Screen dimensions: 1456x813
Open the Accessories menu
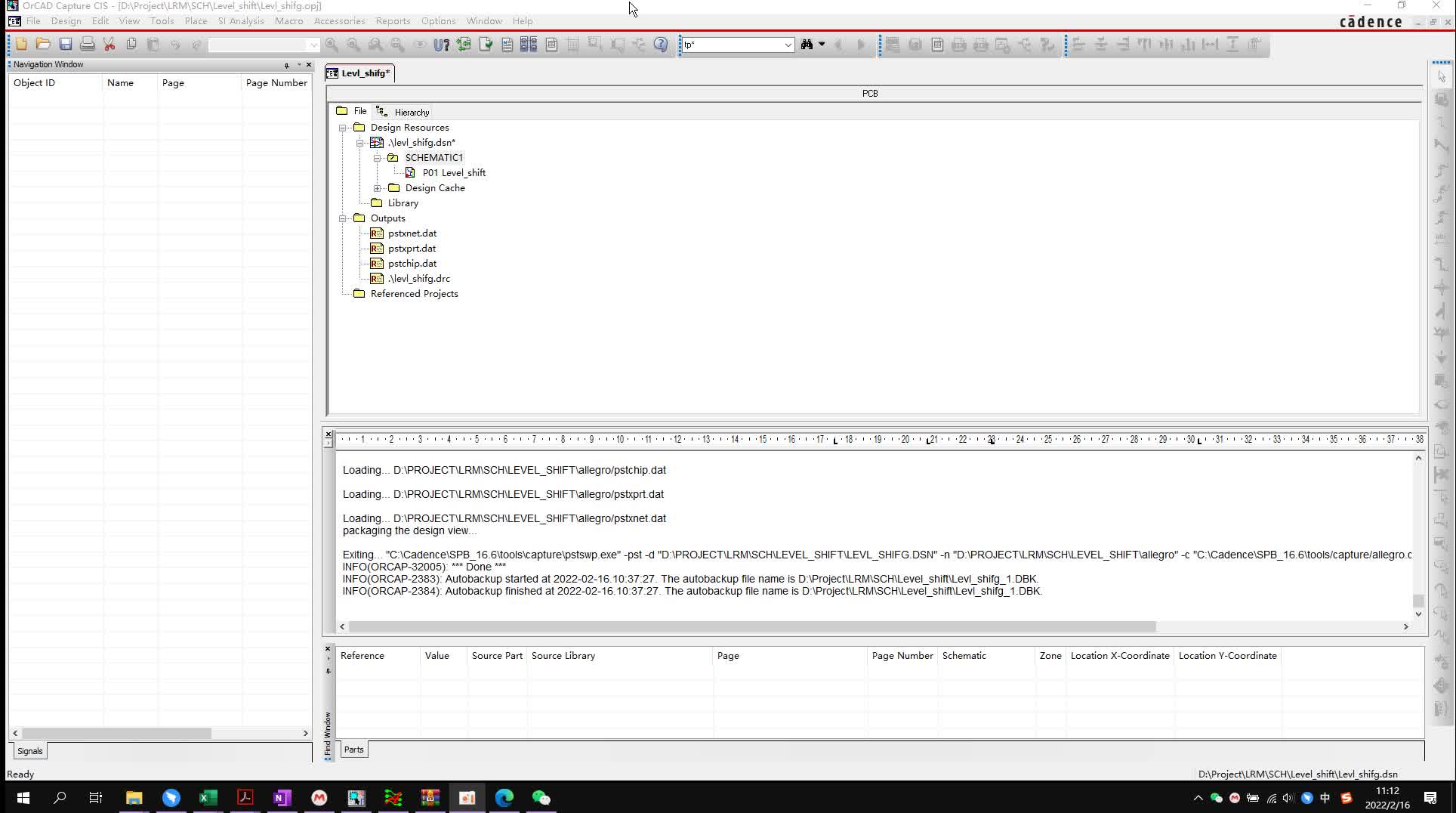click(x=339, y=21)
